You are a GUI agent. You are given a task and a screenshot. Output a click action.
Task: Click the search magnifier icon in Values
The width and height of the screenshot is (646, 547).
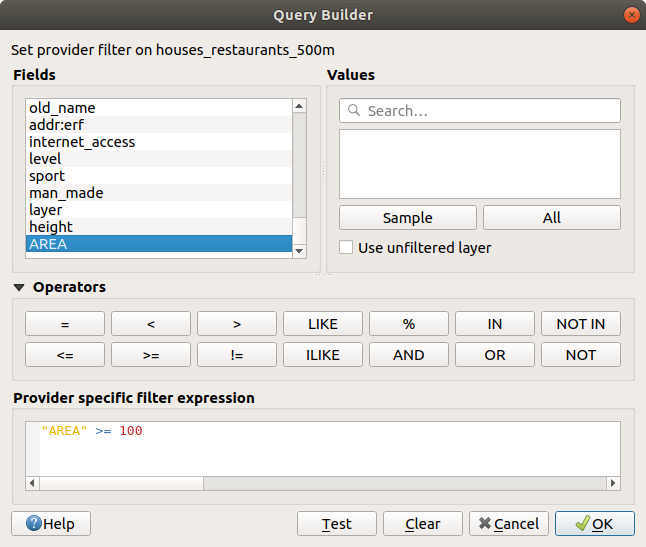point(354,111)
